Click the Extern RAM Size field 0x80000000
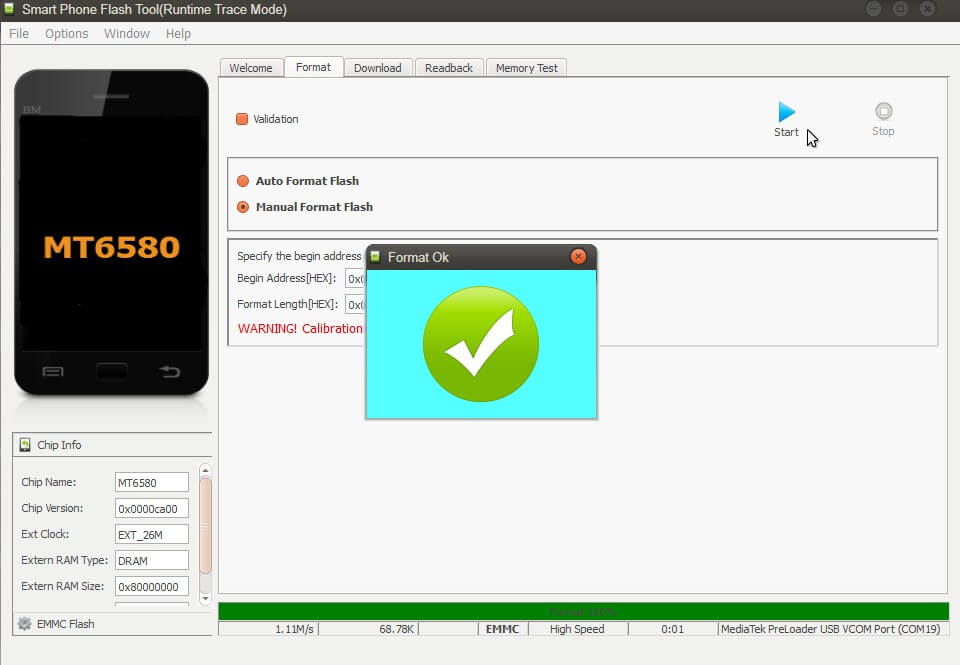 tap(152, 587)
